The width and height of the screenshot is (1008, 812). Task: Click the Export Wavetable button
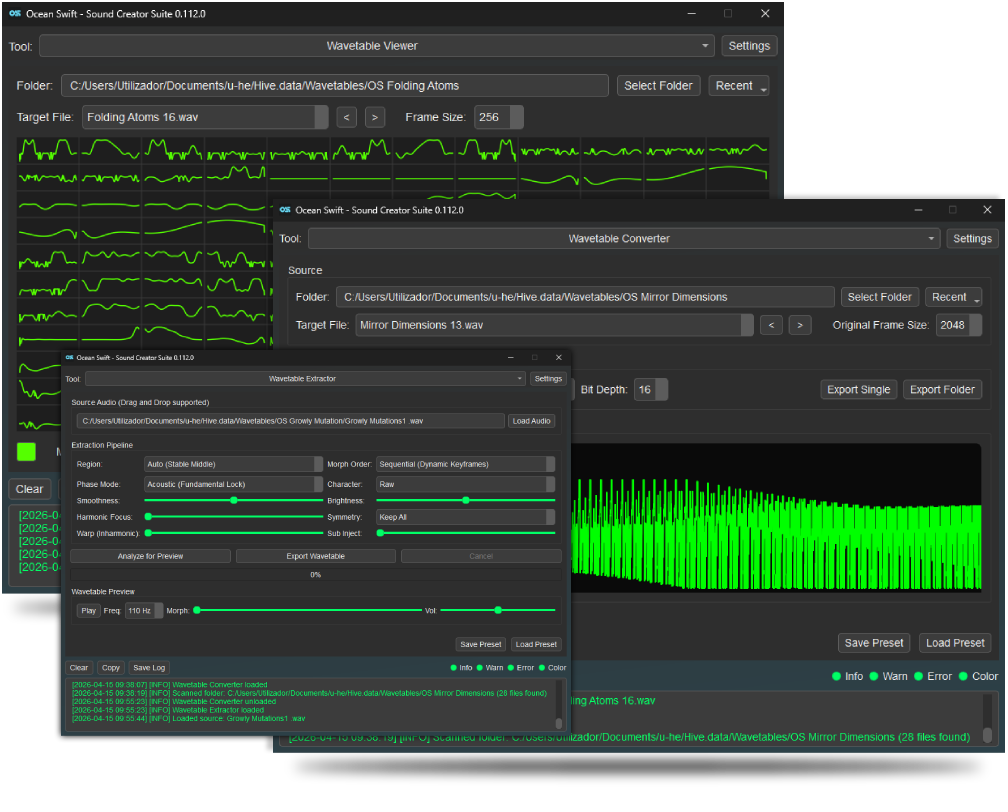click(315, 556)
